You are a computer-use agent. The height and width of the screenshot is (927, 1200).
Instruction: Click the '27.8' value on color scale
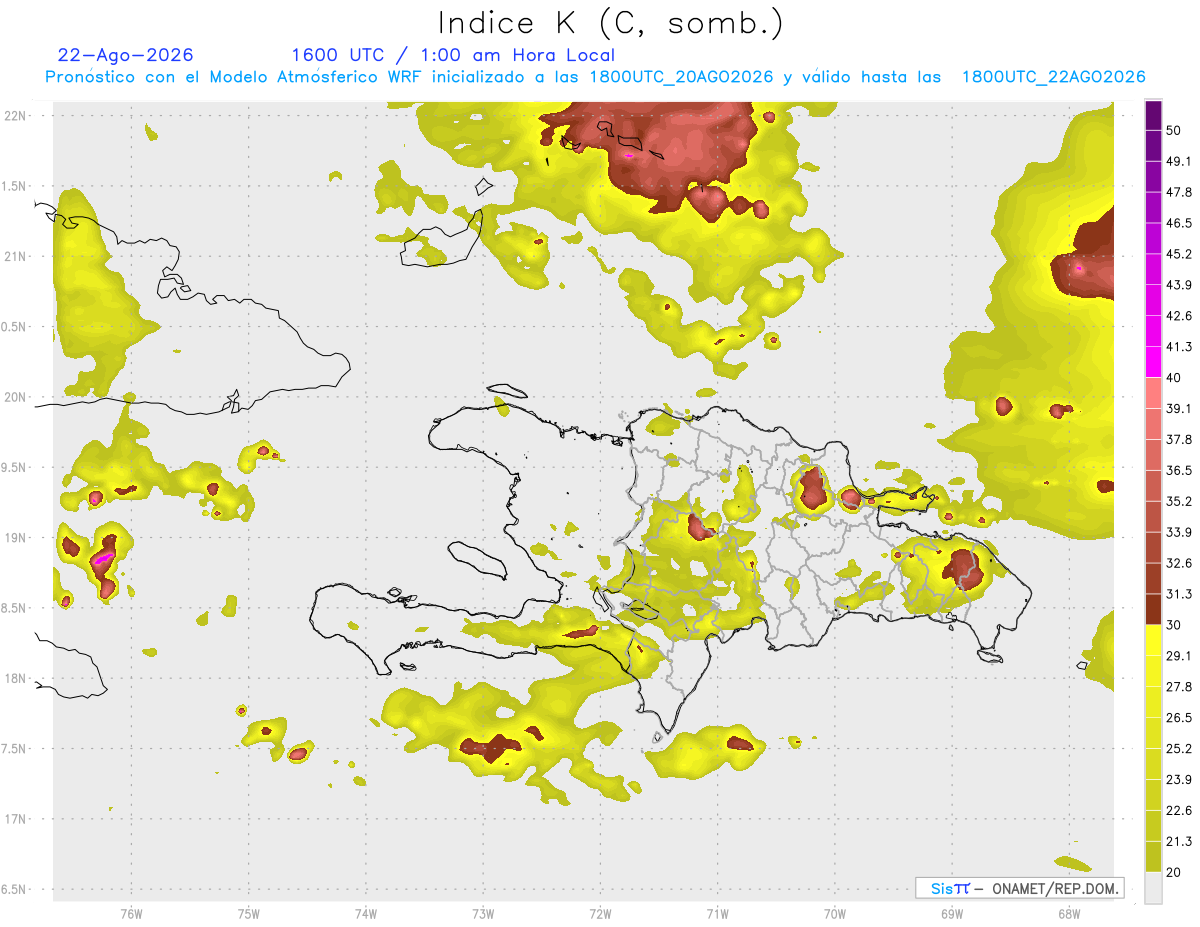click(x=1179, y=687)
